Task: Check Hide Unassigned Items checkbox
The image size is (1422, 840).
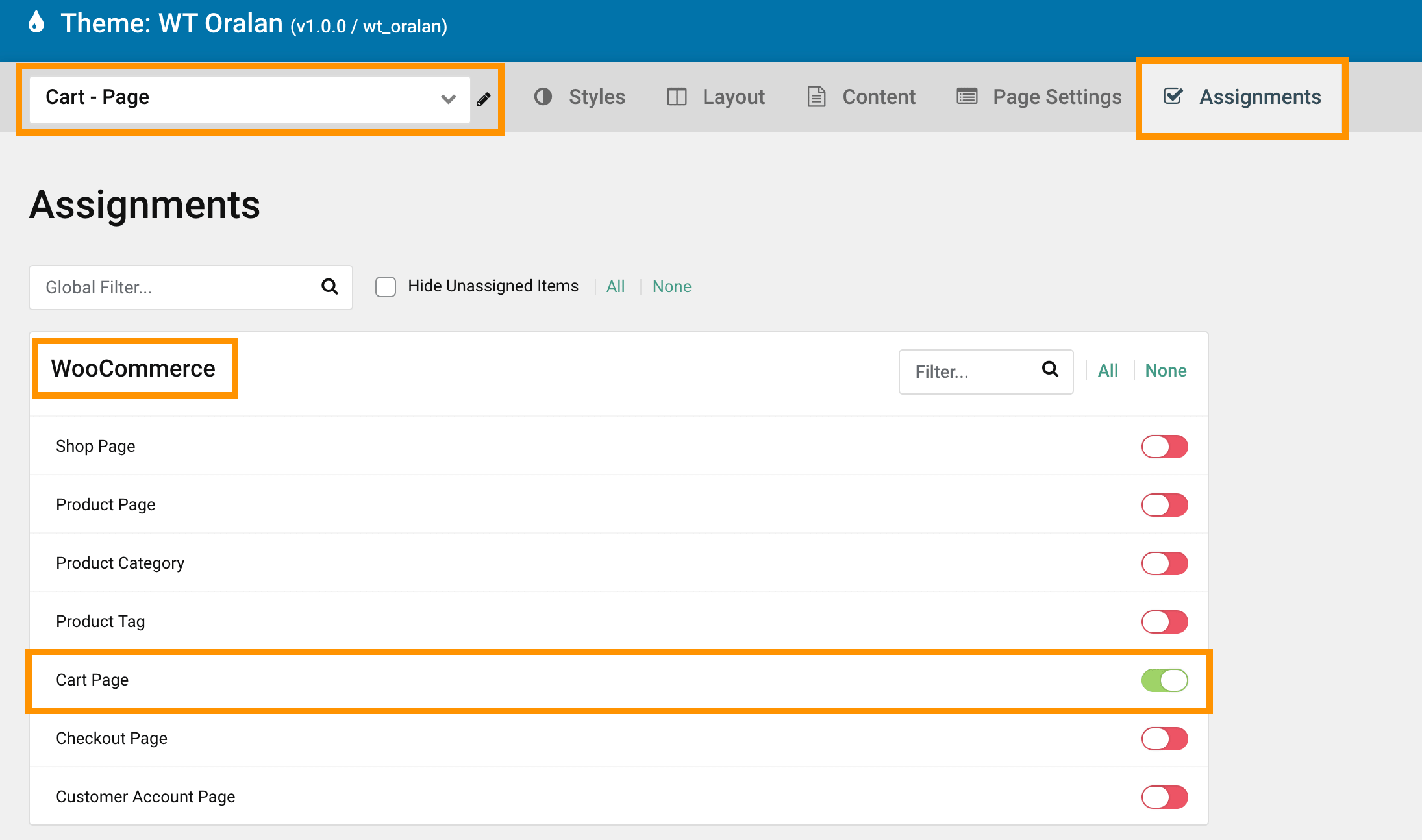Action: pyautogui.click(x=386, y=286)
